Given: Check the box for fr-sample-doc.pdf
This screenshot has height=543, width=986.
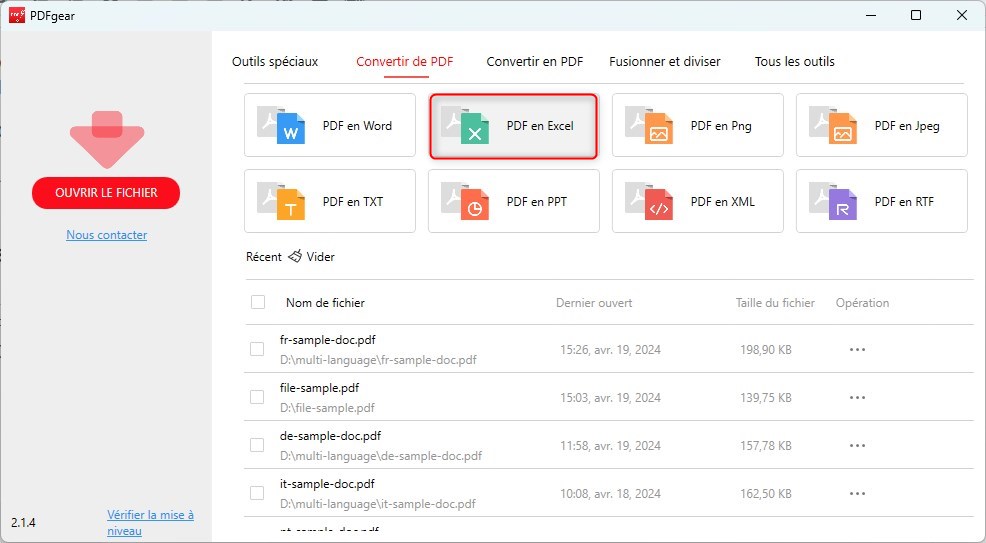Looking at the screenshot, I should (257, 349).
